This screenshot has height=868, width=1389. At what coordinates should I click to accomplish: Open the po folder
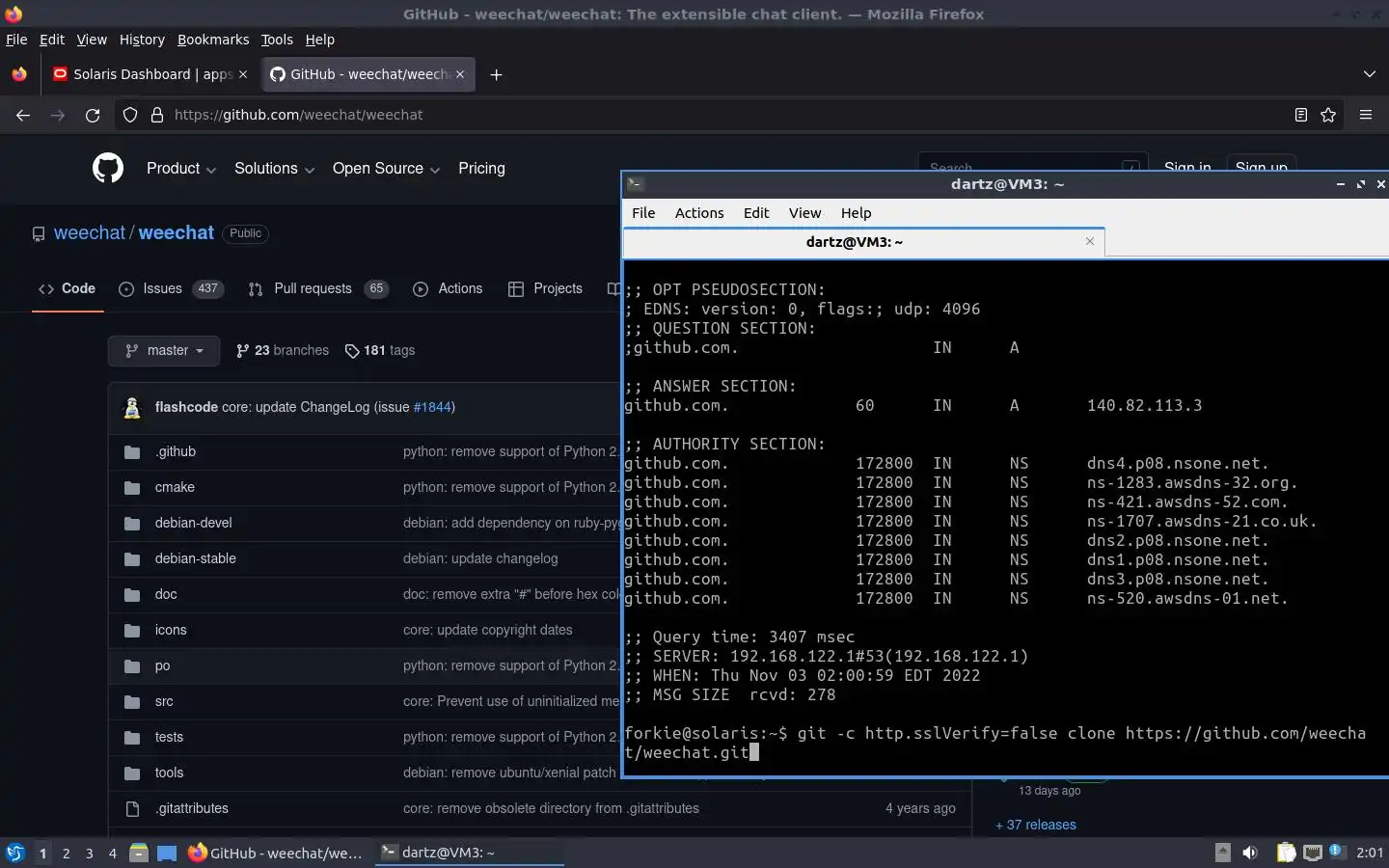pyautogui.click(x=162, y=665)
